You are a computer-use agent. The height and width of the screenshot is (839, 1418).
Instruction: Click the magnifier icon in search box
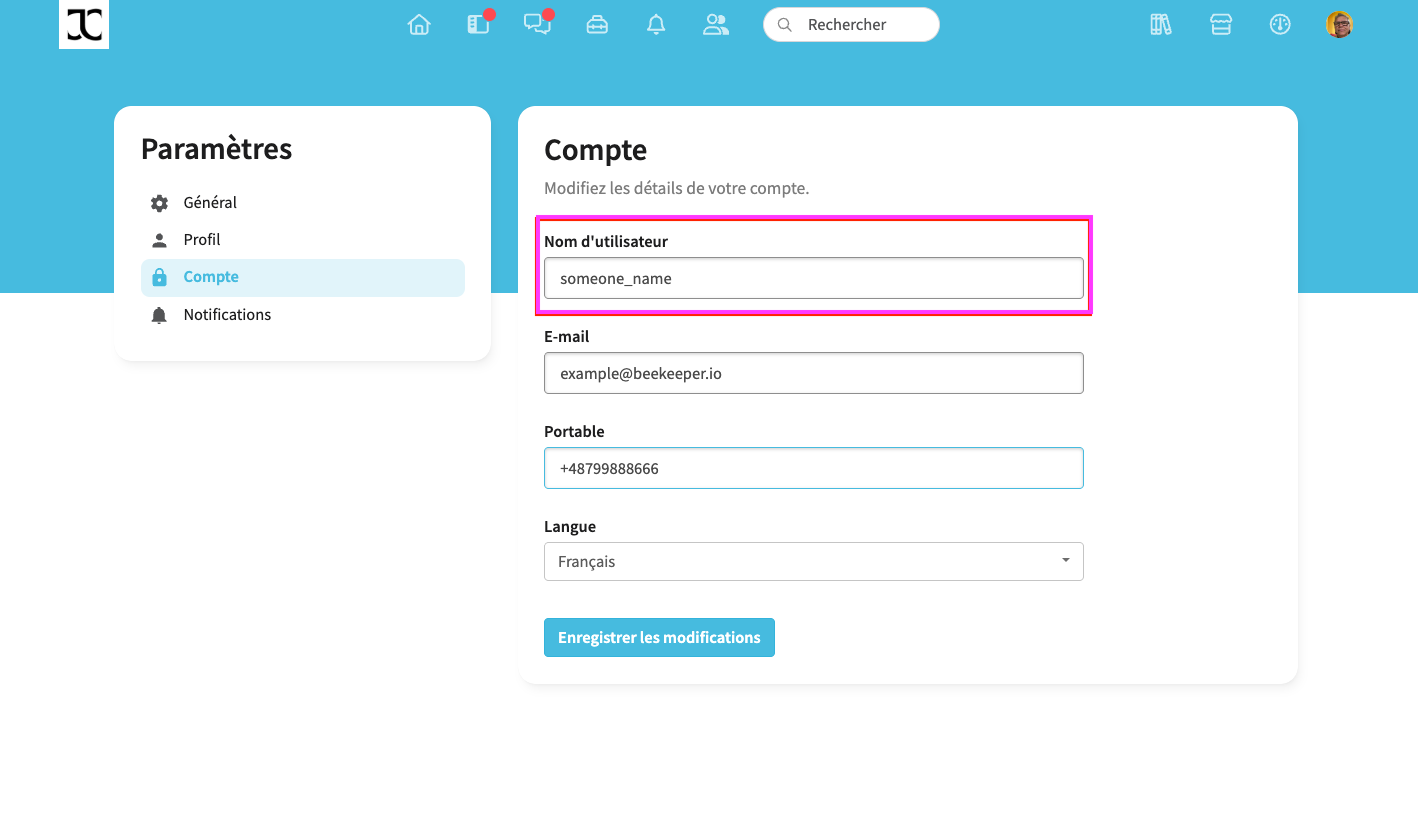coord(785,25)
